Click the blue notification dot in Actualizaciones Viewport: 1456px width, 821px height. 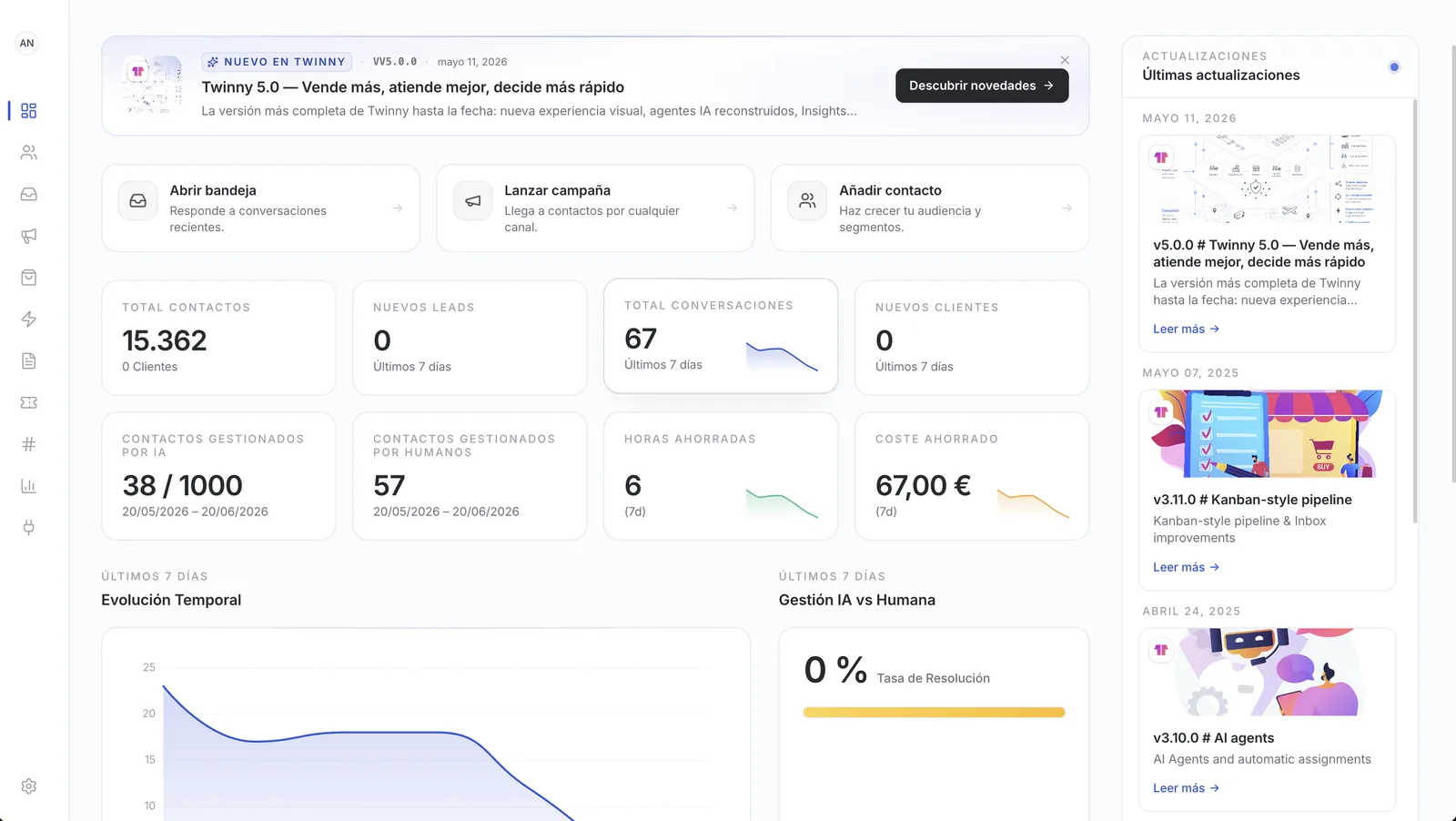pyautogui.click(x=1394, y=66)
